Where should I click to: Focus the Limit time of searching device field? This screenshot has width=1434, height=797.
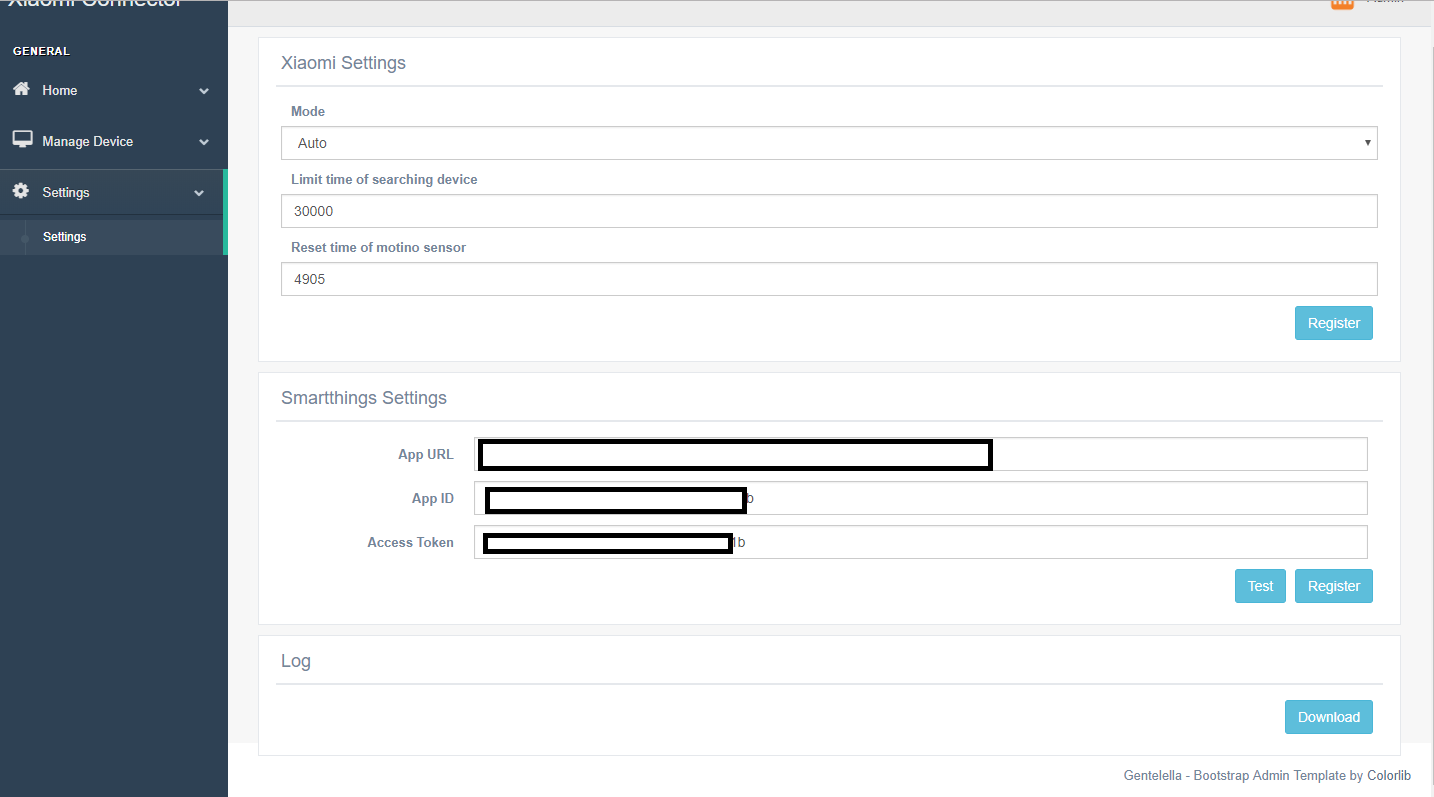click(829, 211)
